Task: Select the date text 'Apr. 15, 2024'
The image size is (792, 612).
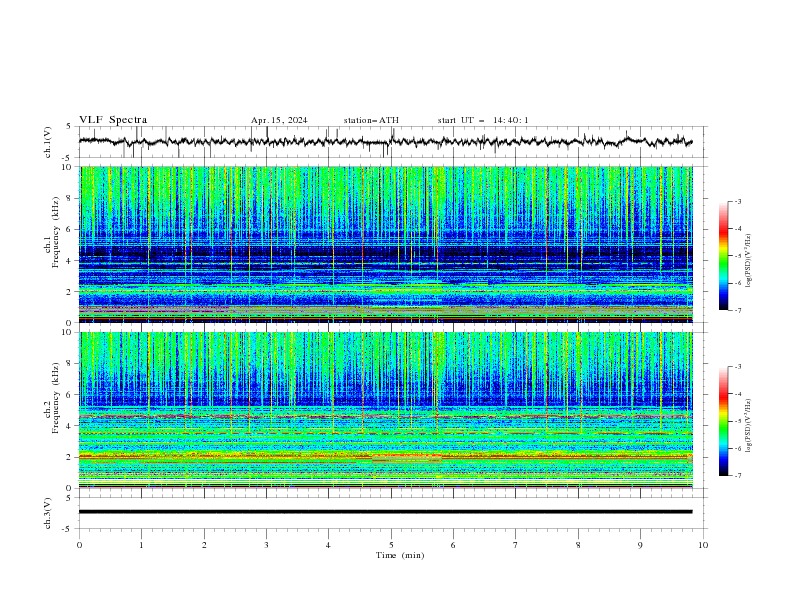Action: [279, 120]
